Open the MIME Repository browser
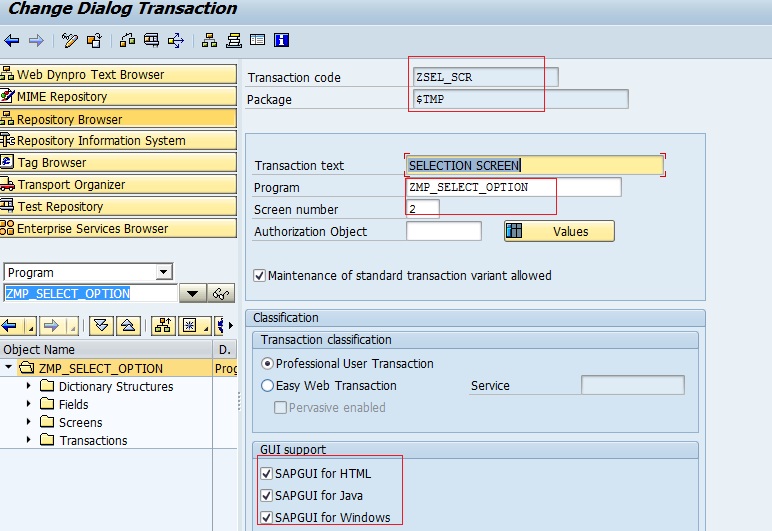Image resolution: width=772 pixels, height=531 pixels. [x=118, y=96]
